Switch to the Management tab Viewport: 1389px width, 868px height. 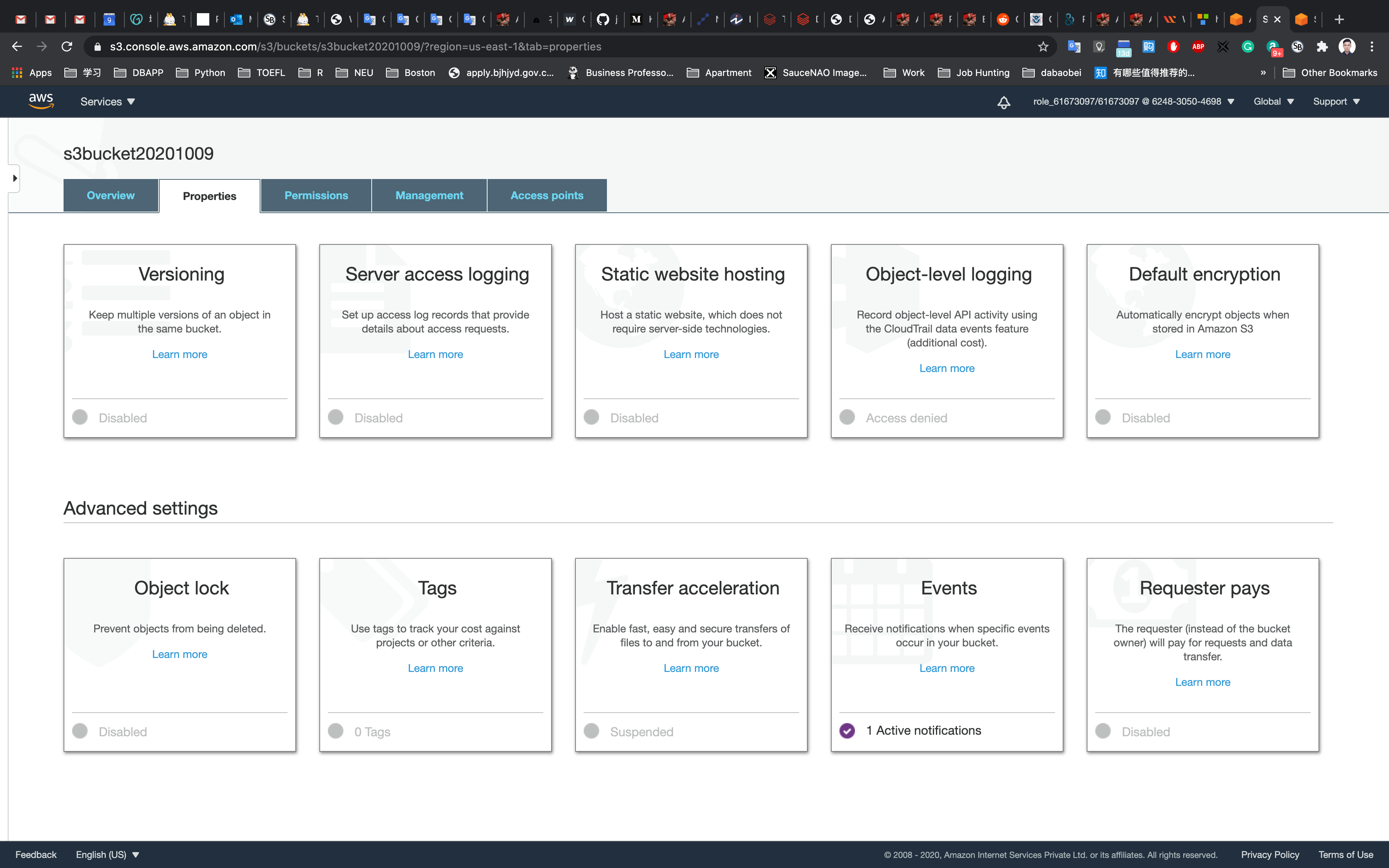point(429,195)
